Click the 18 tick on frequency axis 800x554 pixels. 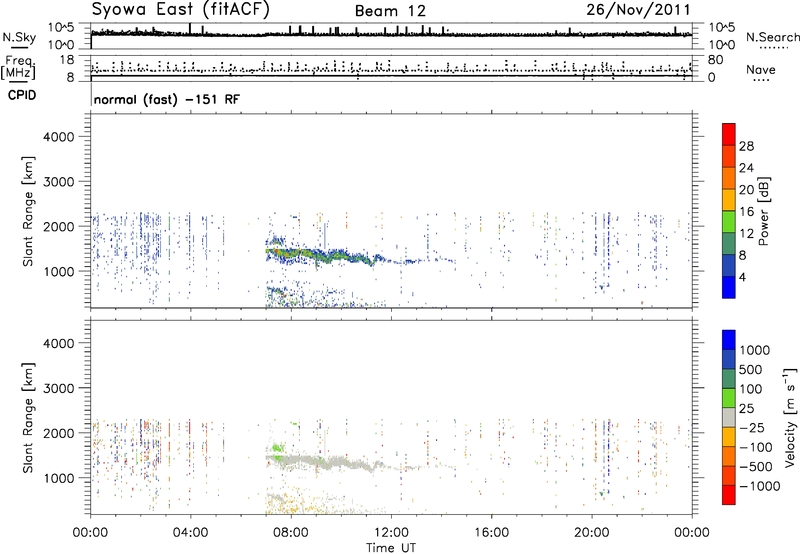67,60
